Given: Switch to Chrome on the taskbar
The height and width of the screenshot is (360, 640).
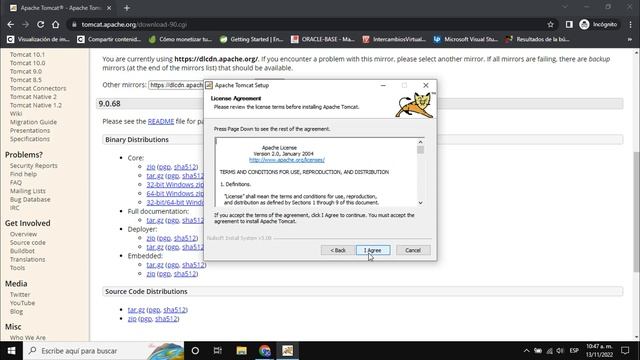Looking at the screenshot, I should (x=264, y=351).
